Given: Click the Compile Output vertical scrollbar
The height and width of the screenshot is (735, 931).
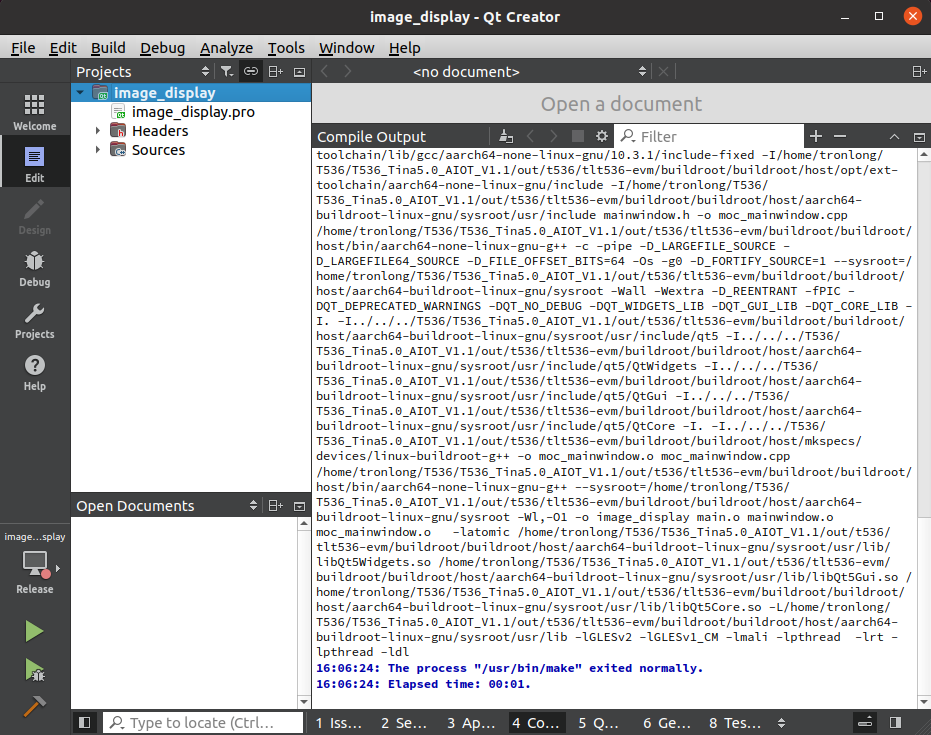Looking at the screenshot, I should (x=923, y=427).
